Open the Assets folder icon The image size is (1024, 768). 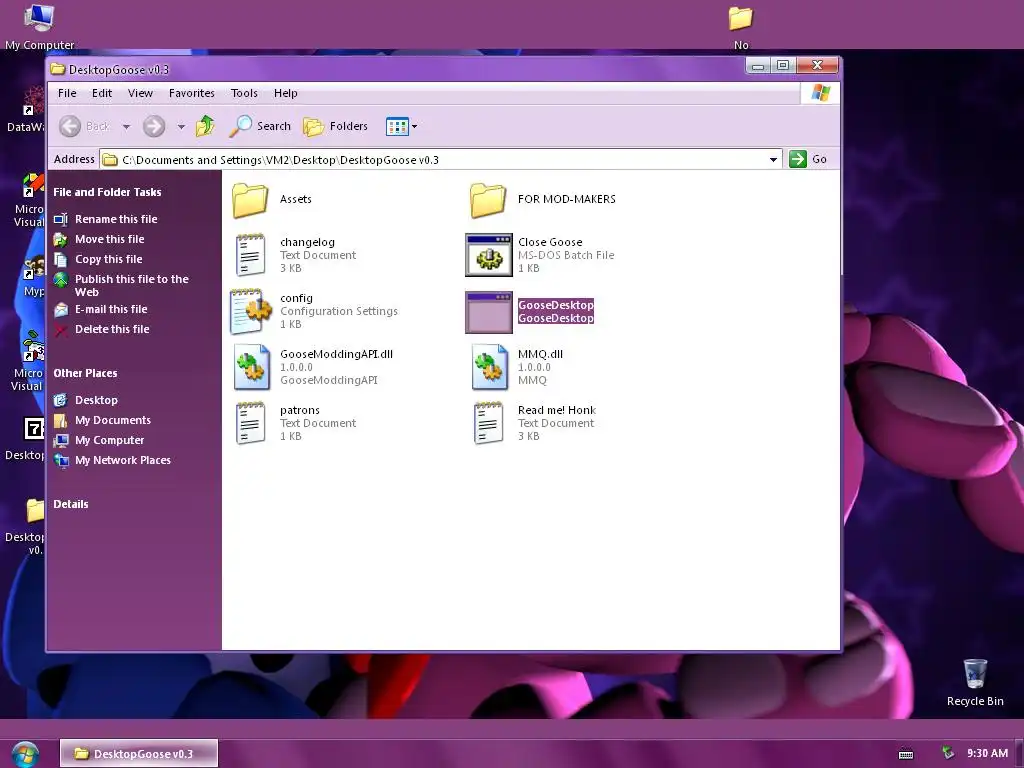click(x=251, y=199)
